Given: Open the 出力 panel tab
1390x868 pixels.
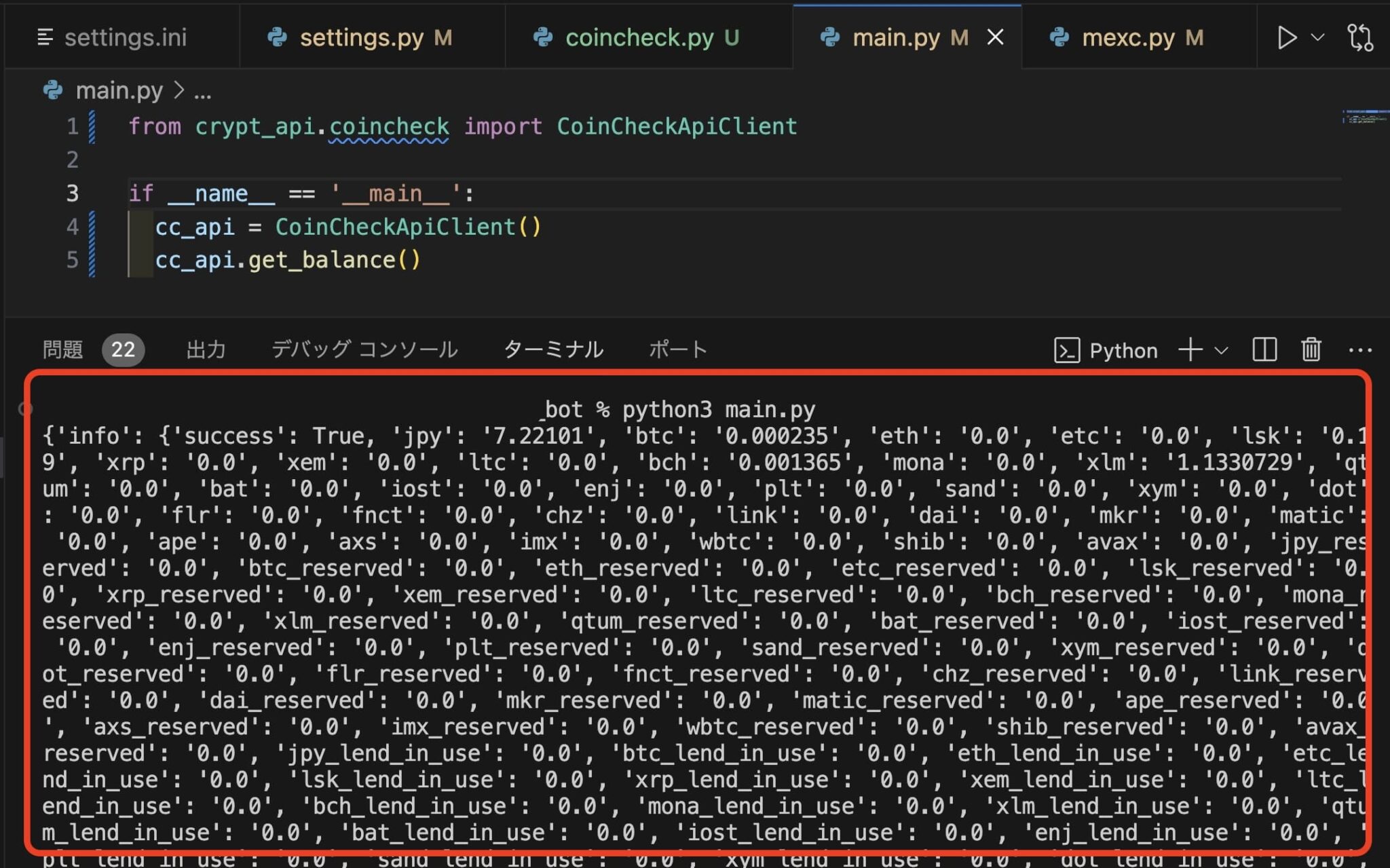Looking at the screenshot, I should (206, 350).
